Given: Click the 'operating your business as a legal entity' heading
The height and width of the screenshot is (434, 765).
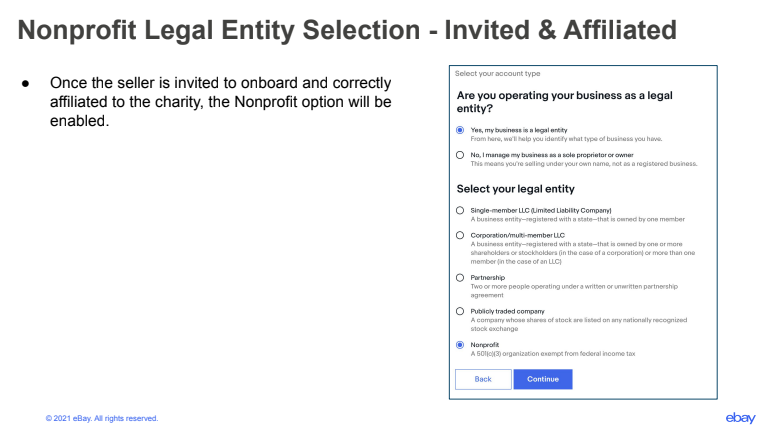Looking at the screenshot, I should point(564,102).
